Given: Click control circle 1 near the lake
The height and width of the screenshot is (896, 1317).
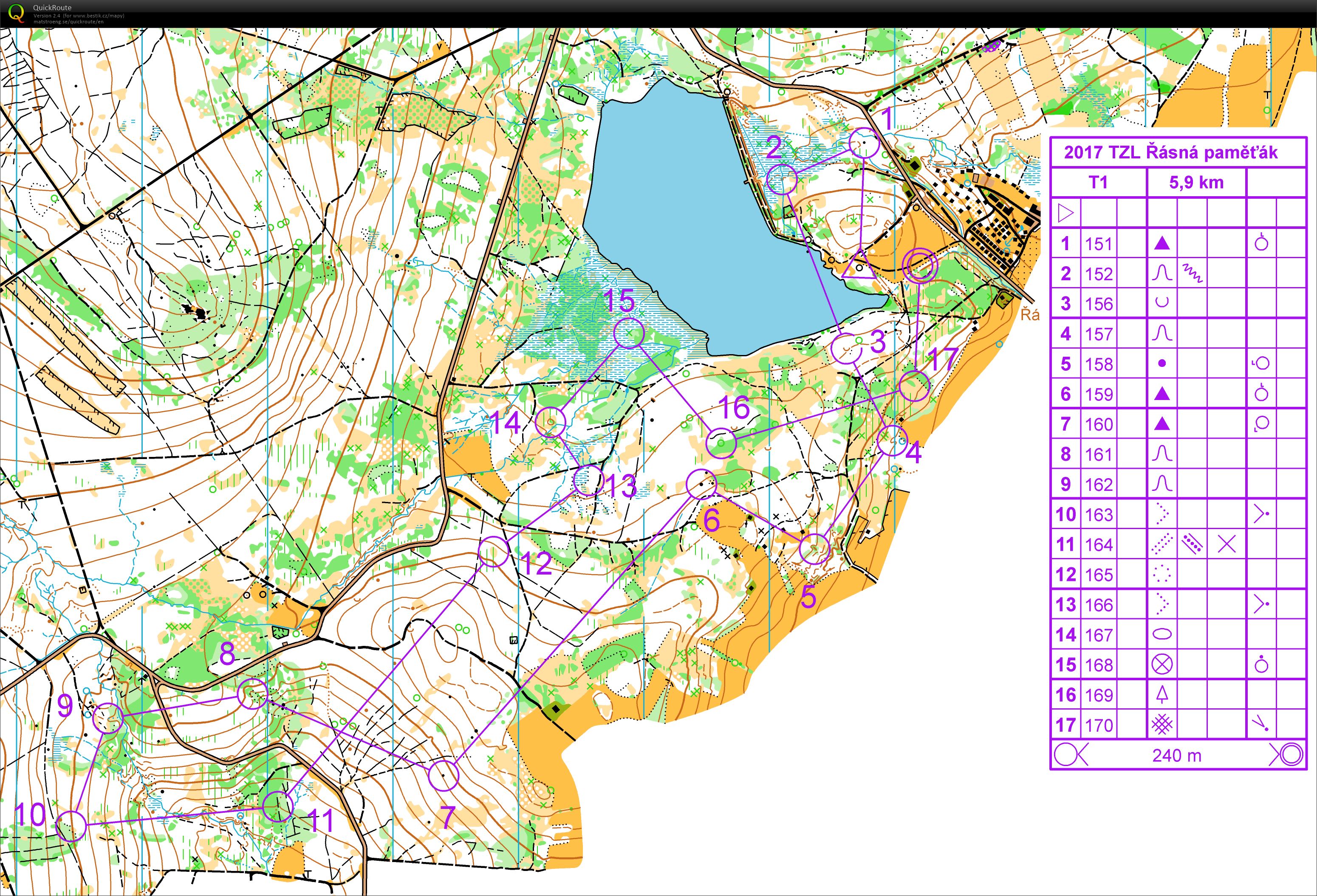Looking at the screenshot, I should pos(864,143).
